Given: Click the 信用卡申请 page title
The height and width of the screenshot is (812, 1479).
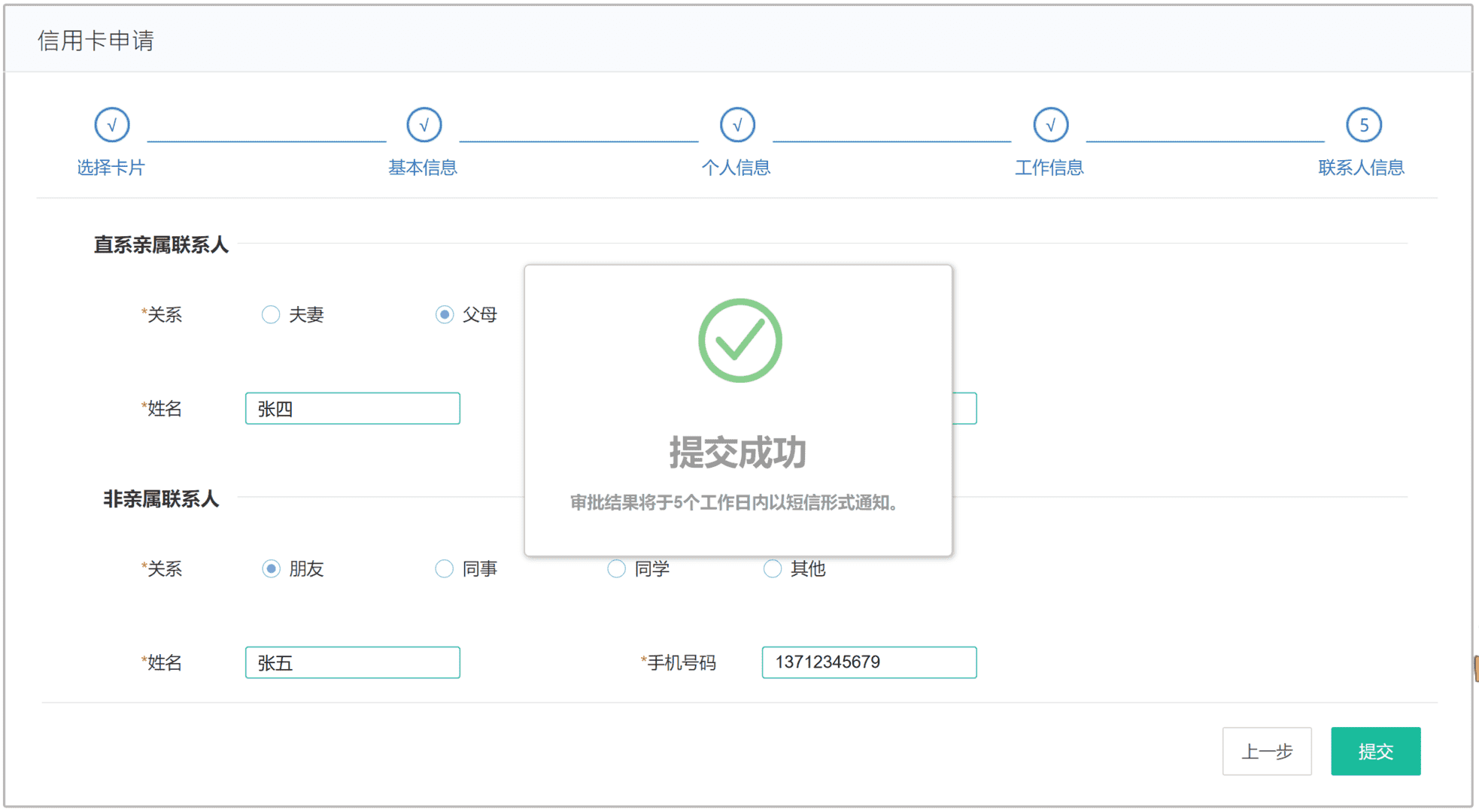Looking at the screenshot, I should tap(96, 41).
